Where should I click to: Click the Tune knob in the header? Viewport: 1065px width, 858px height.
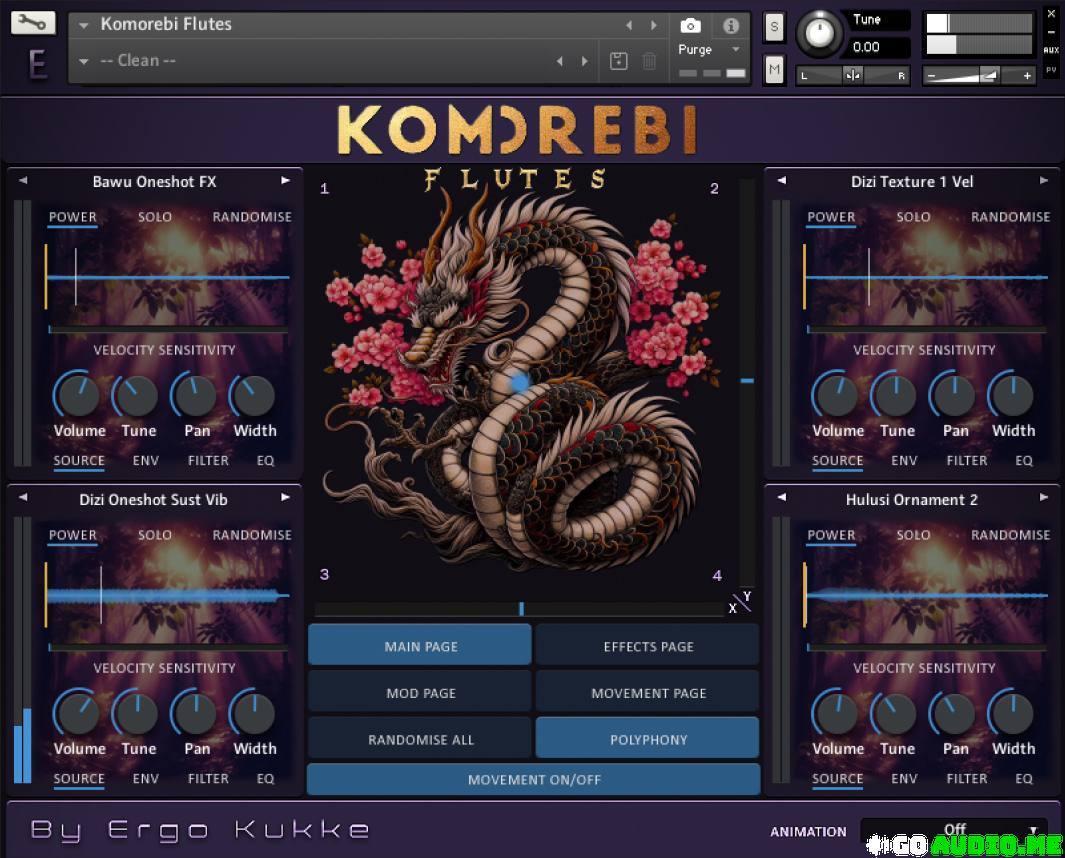tap(819, 33)
